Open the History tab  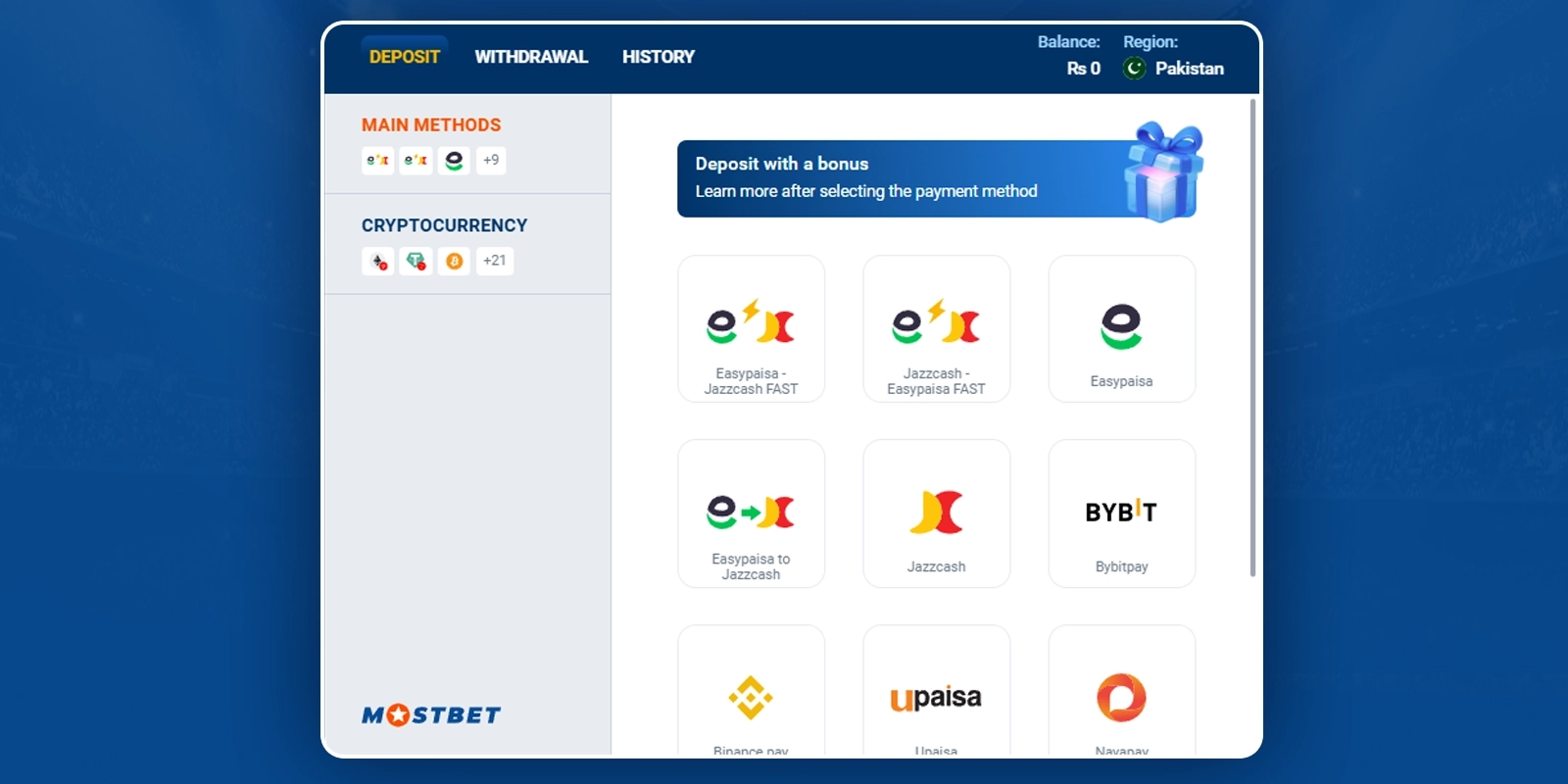pos(659,57)
